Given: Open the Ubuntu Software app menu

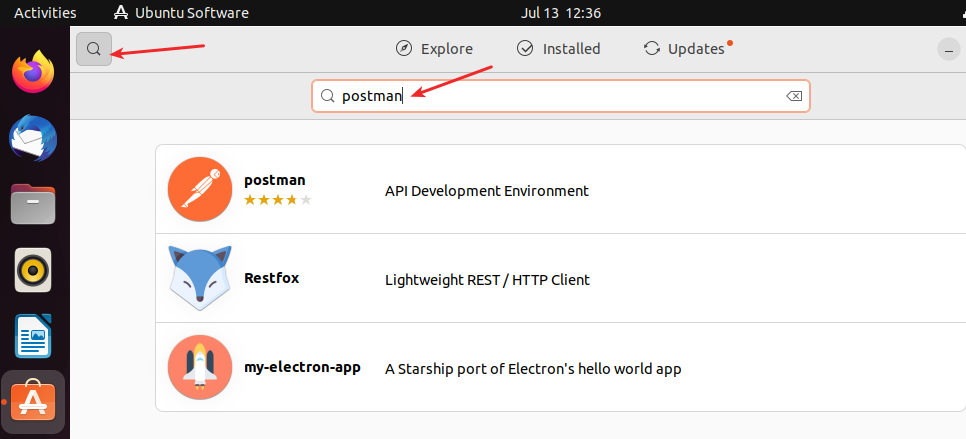Looking at the screenshot, I should pyautogui.click(x=182, y=13).
